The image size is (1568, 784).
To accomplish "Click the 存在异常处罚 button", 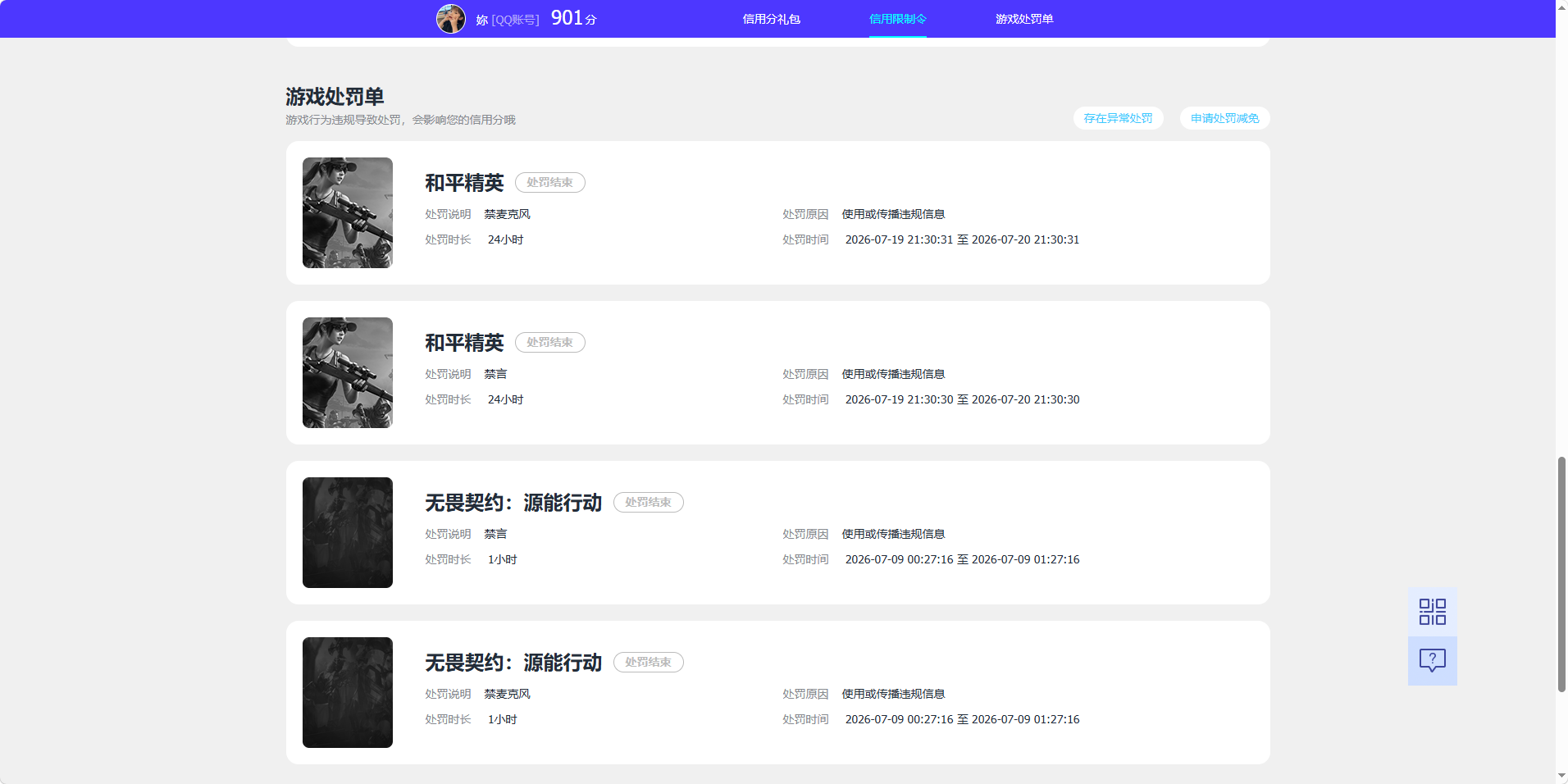I will 1118,118.
